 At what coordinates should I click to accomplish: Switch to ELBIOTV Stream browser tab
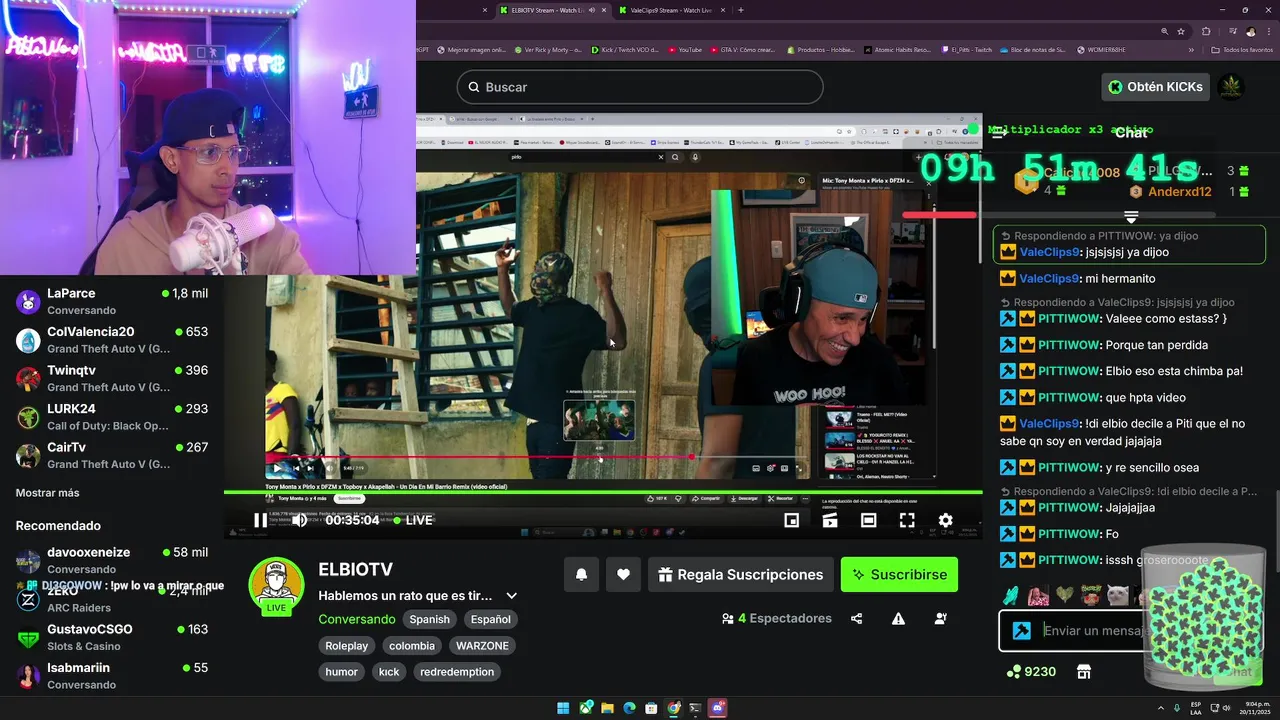(552, 10)
